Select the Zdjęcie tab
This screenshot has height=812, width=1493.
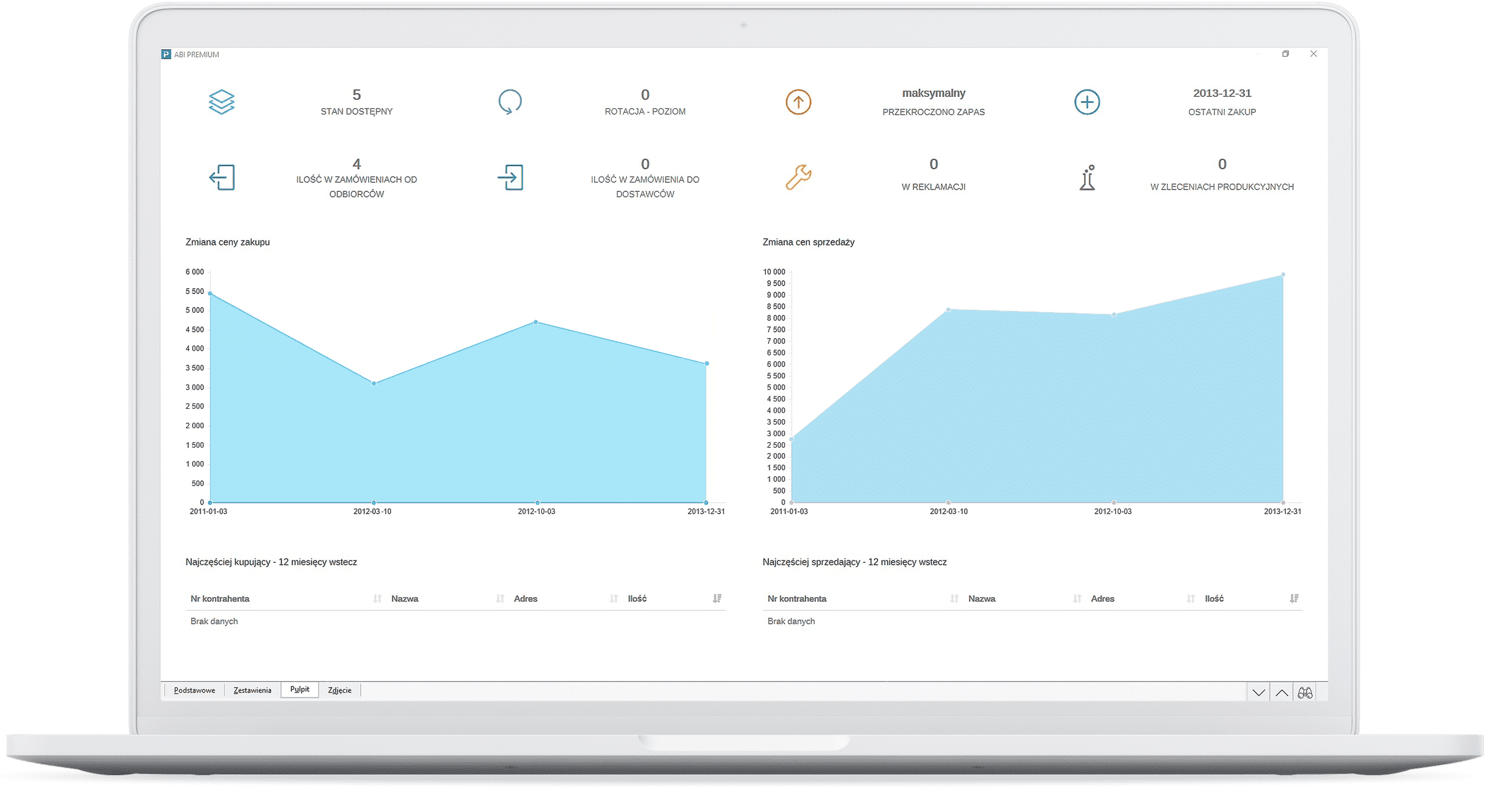click(x=339, y=690)
